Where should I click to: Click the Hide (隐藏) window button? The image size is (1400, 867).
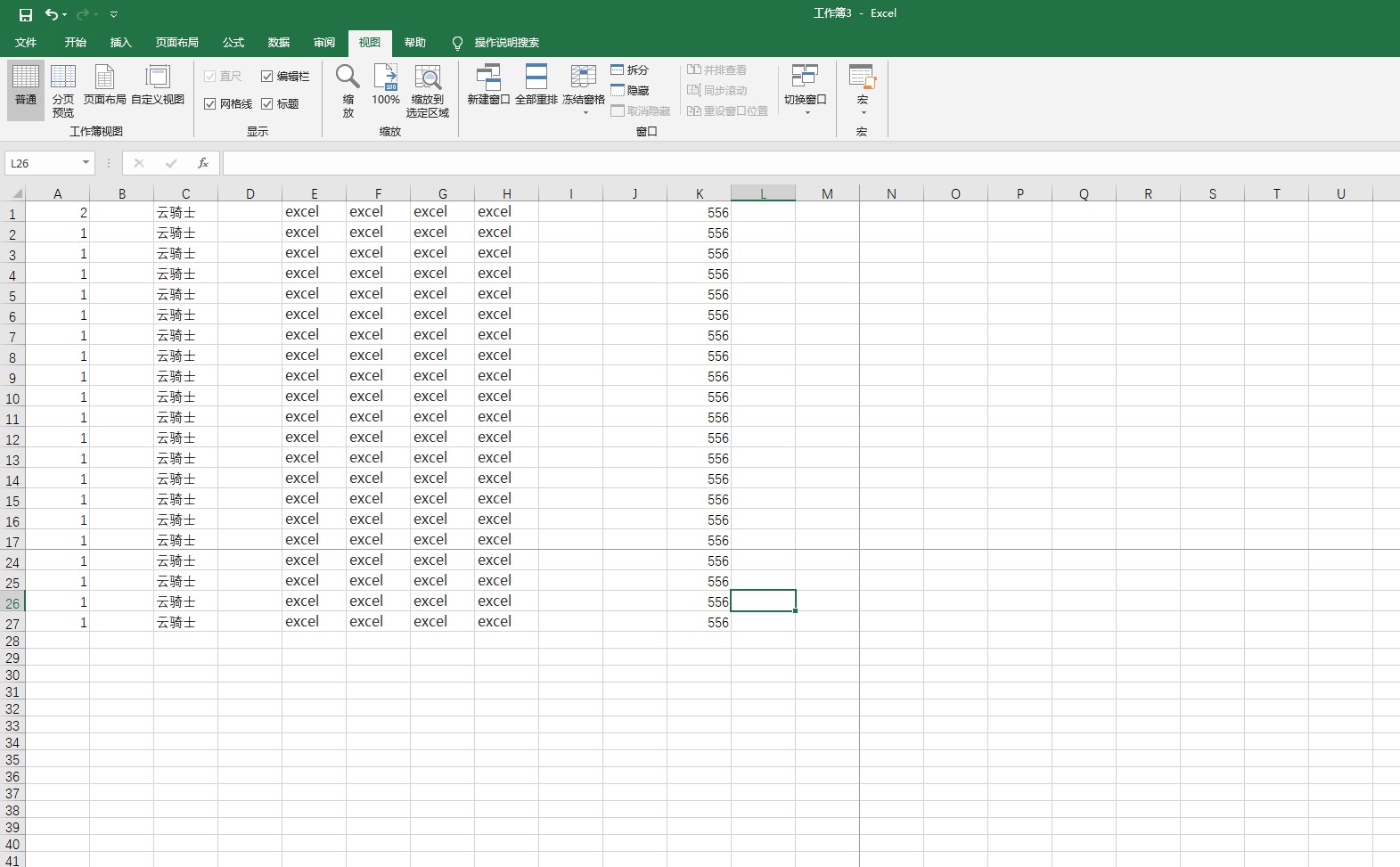click(x=630, y=90)
